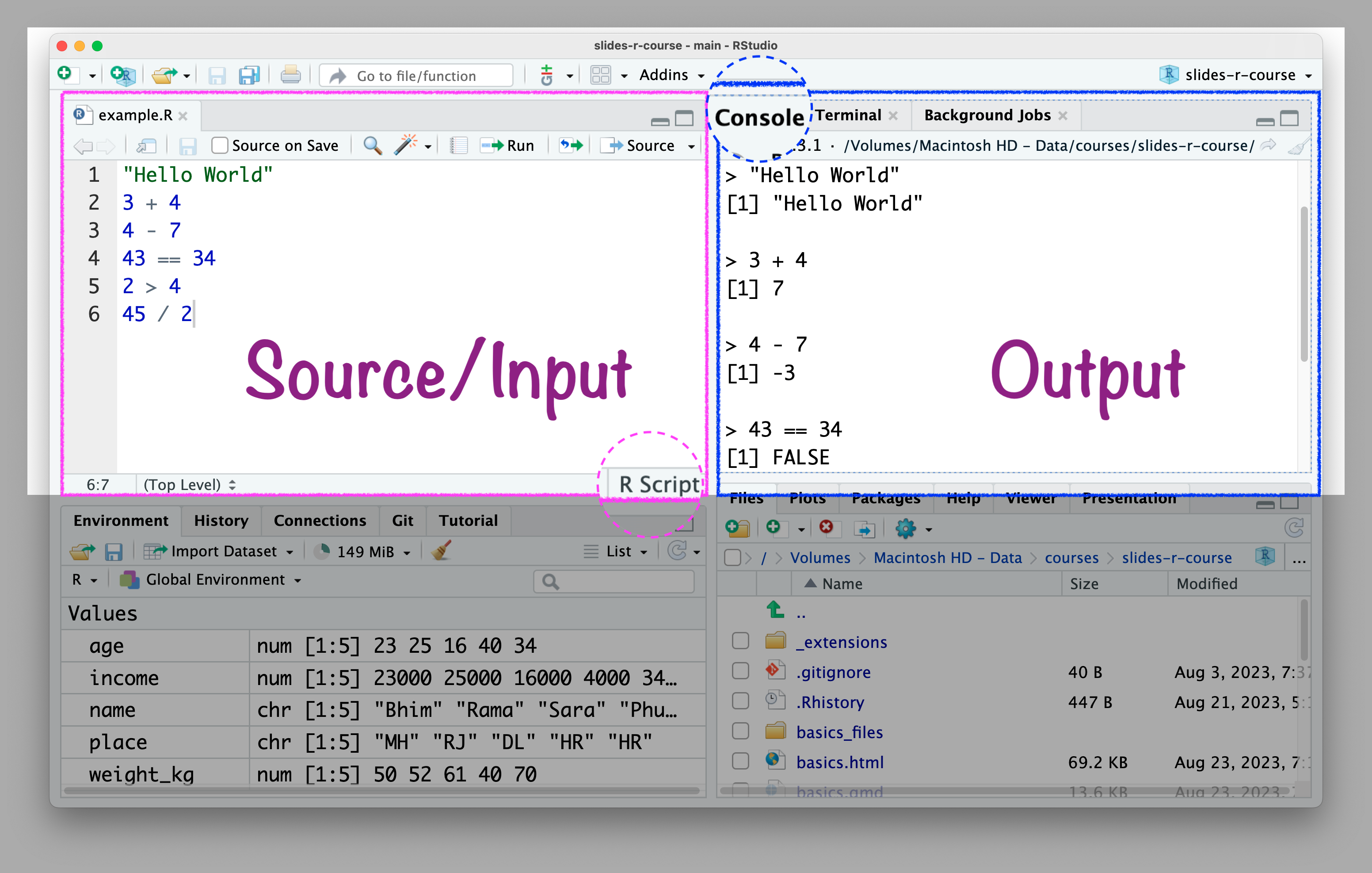The width and height of the screenshot is (1372, 873).
Task: Switch to the Terminal tab
Action: pos(848,115)
